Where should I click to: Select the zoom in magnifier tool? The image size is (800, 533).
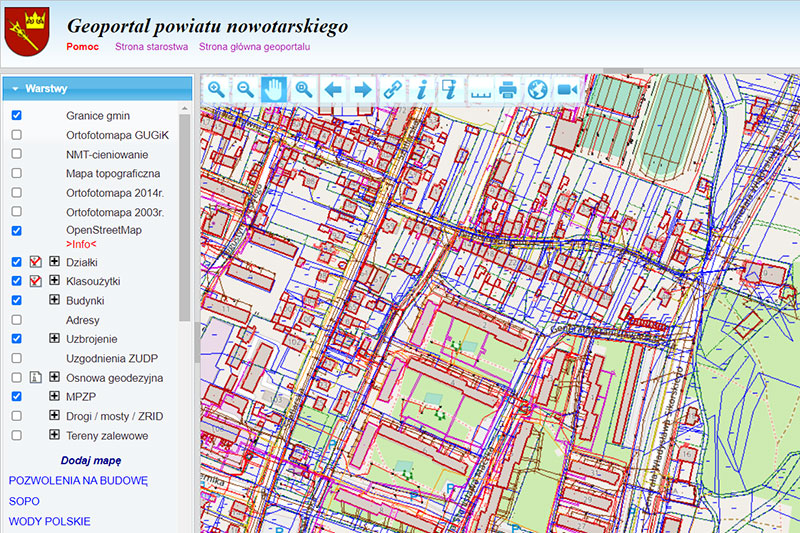(216, 90)
